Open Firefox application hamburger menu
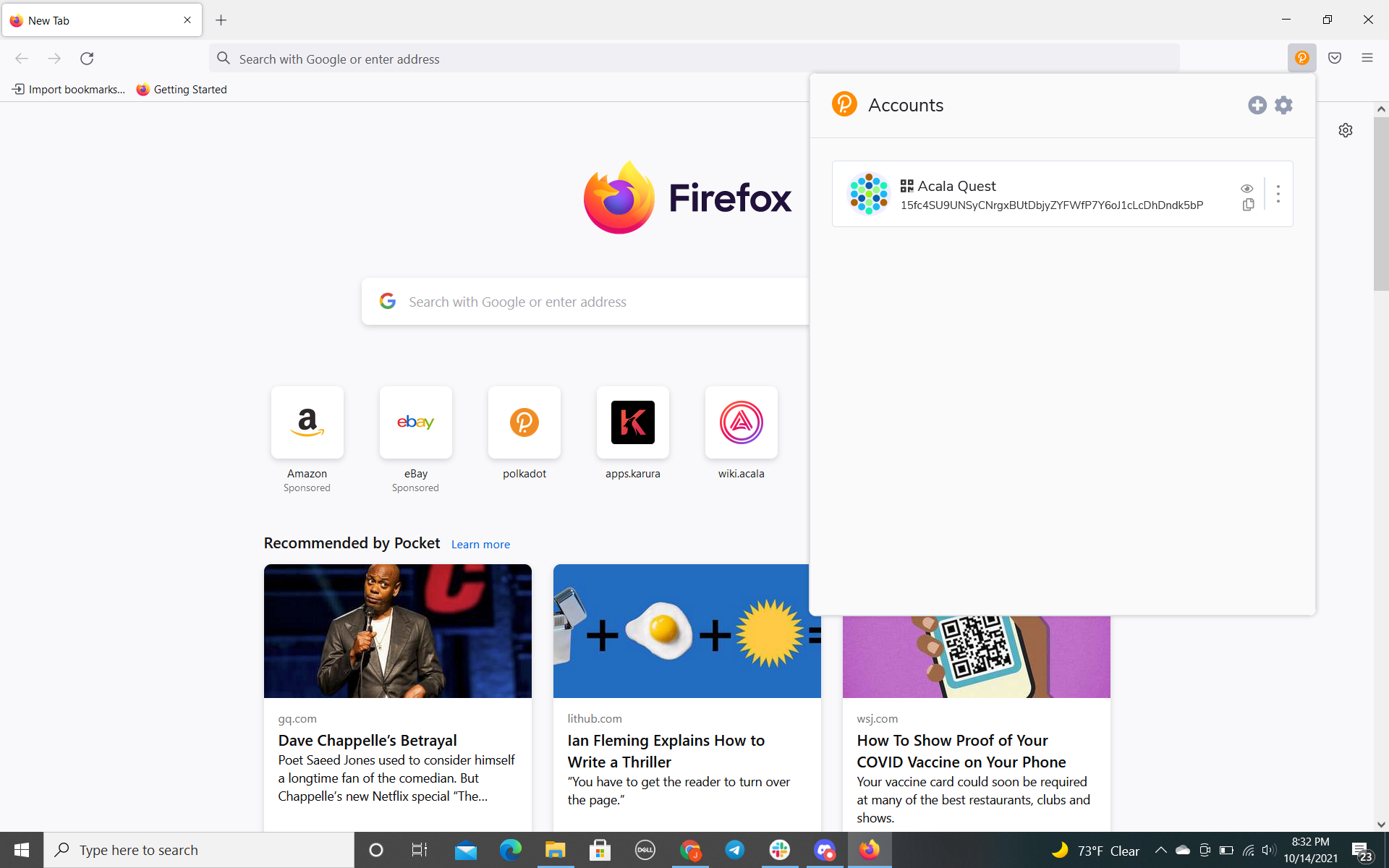 tap(1367, 58)
